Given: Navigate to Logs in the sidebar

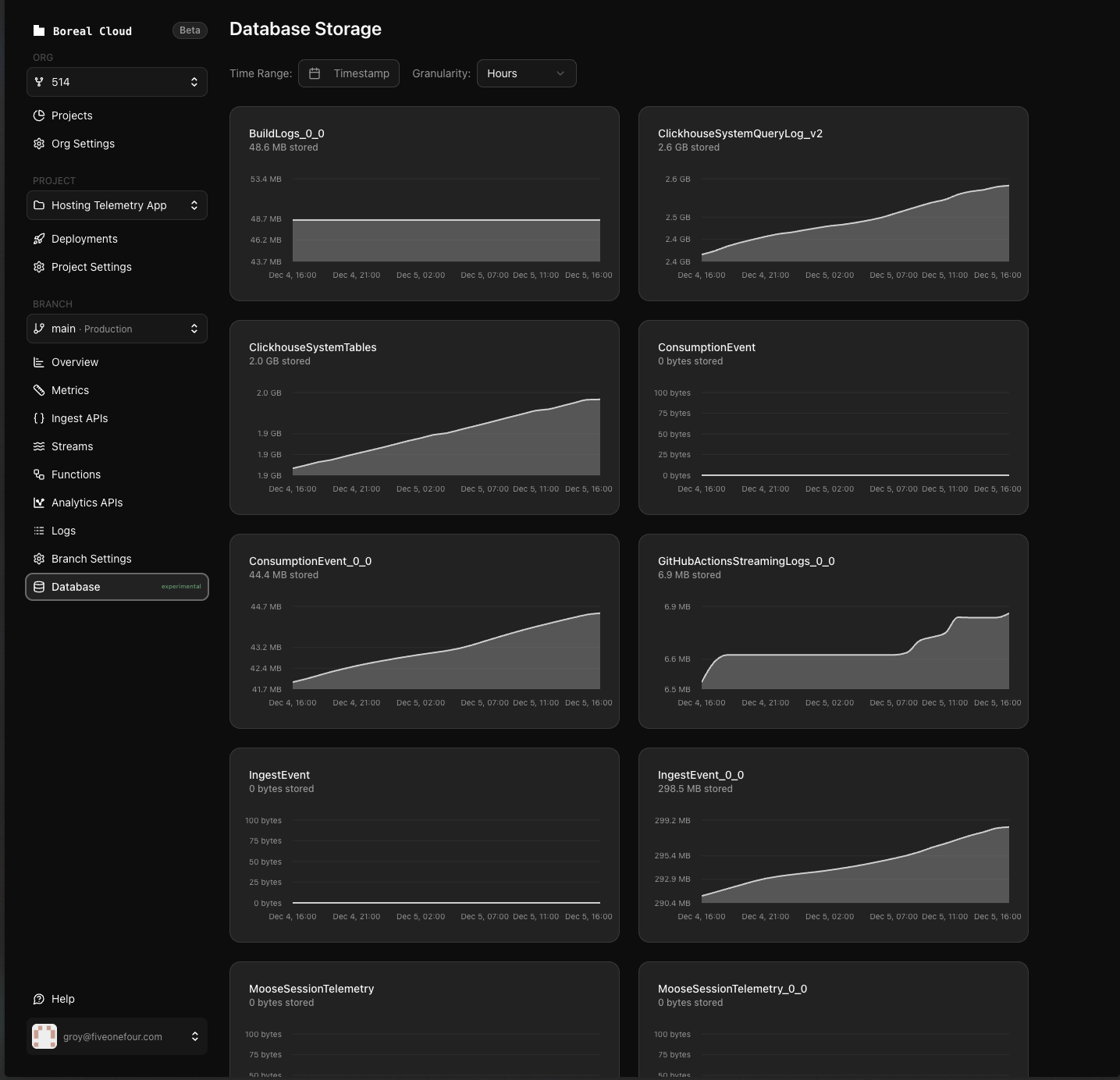Looking at the screenshot, I should pyautogui.click(x=63, y=531).
